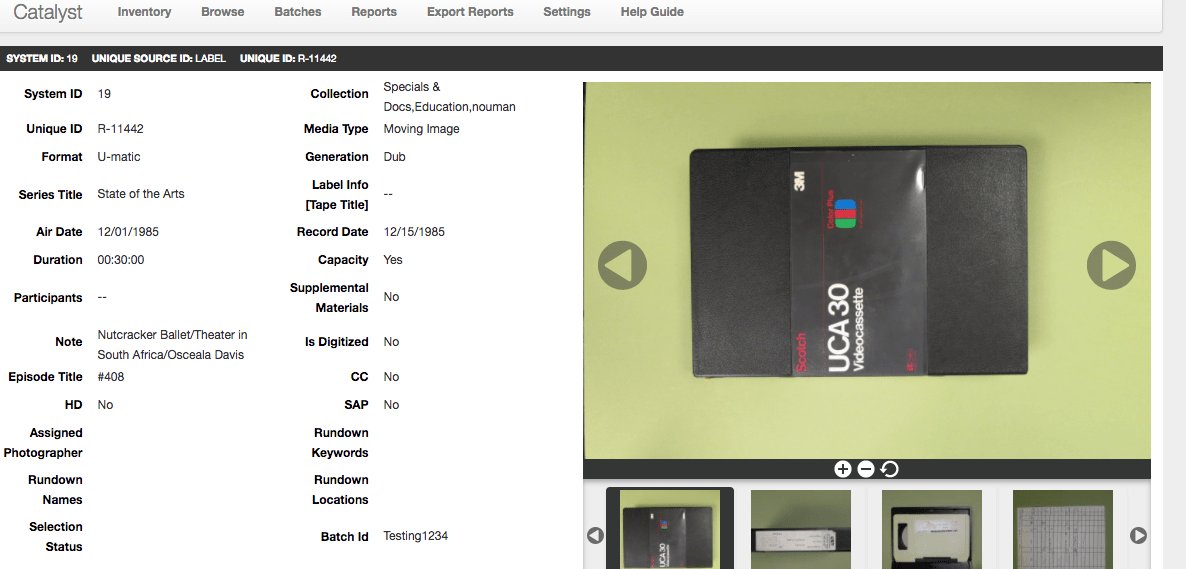This screenshot has width=1186, height=569.
Task: Click the Assigned Photographer label
Action: pos(43,443)
